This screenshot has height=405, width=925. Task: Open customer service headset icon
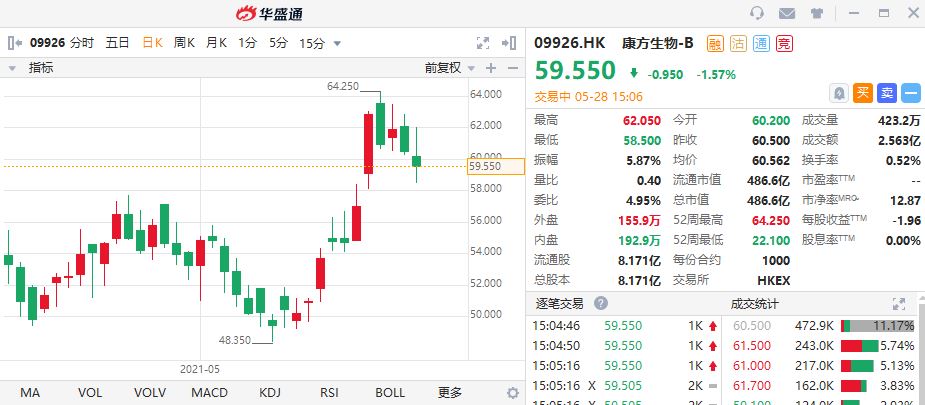point(757,13)
